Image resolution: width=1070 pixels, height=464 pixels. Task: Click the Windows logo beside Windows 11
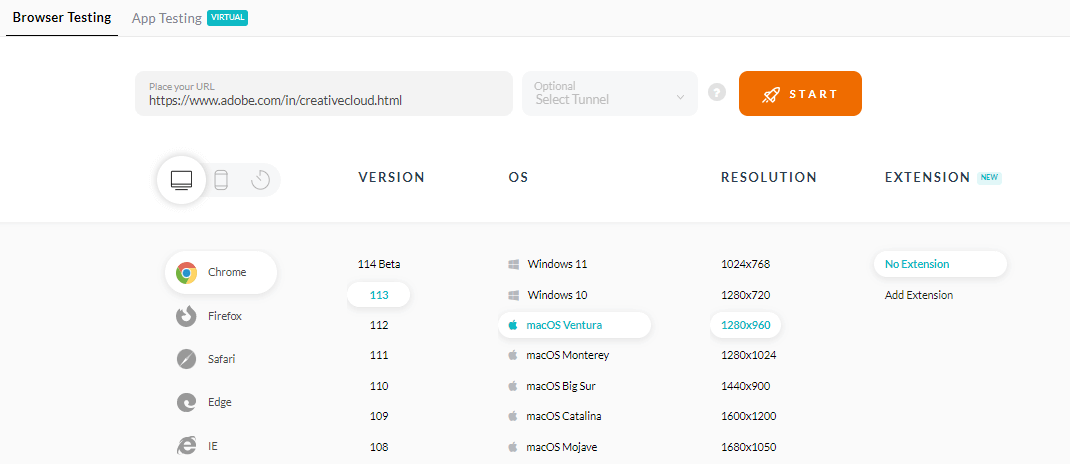(513, 264)
